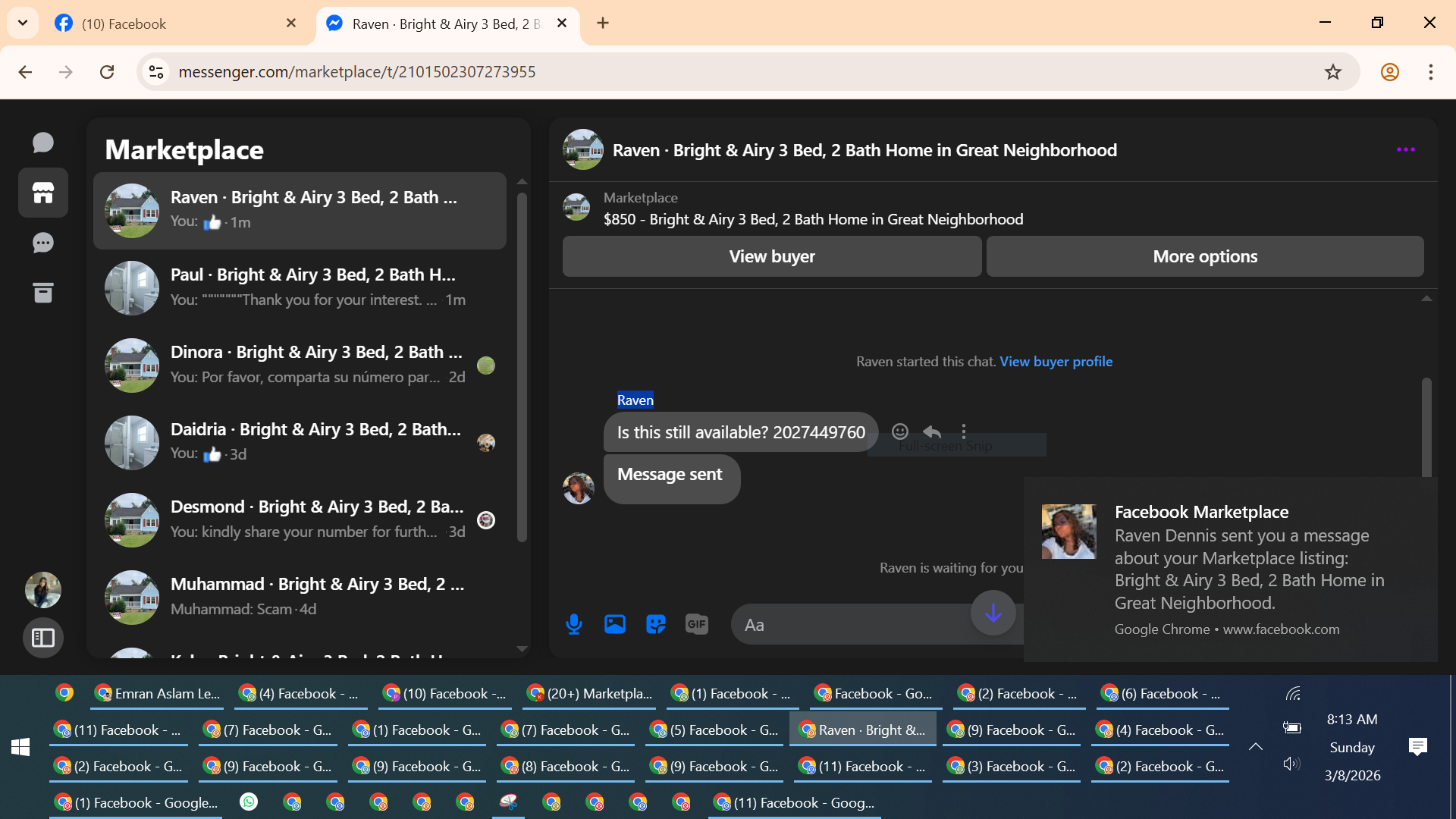This screenshot has height=819, width=1456.
Task: Attach a photo with the image icon
Action: (615, 624)
